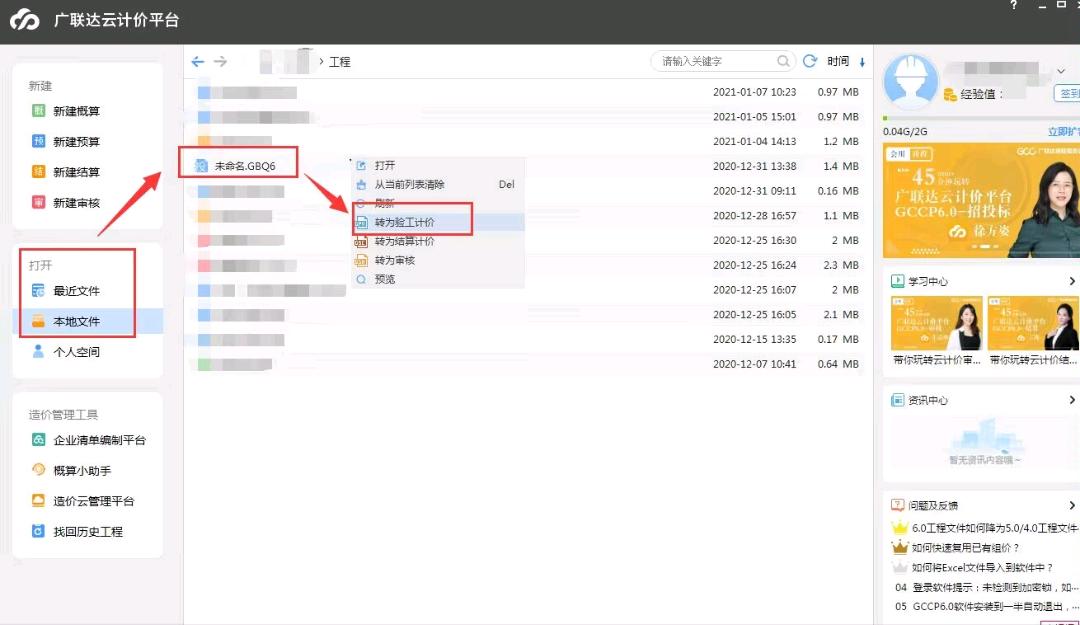Screen dimensions: 1080x625
Task: Click the 找回历史工程 icon
Action: point(39,531)
